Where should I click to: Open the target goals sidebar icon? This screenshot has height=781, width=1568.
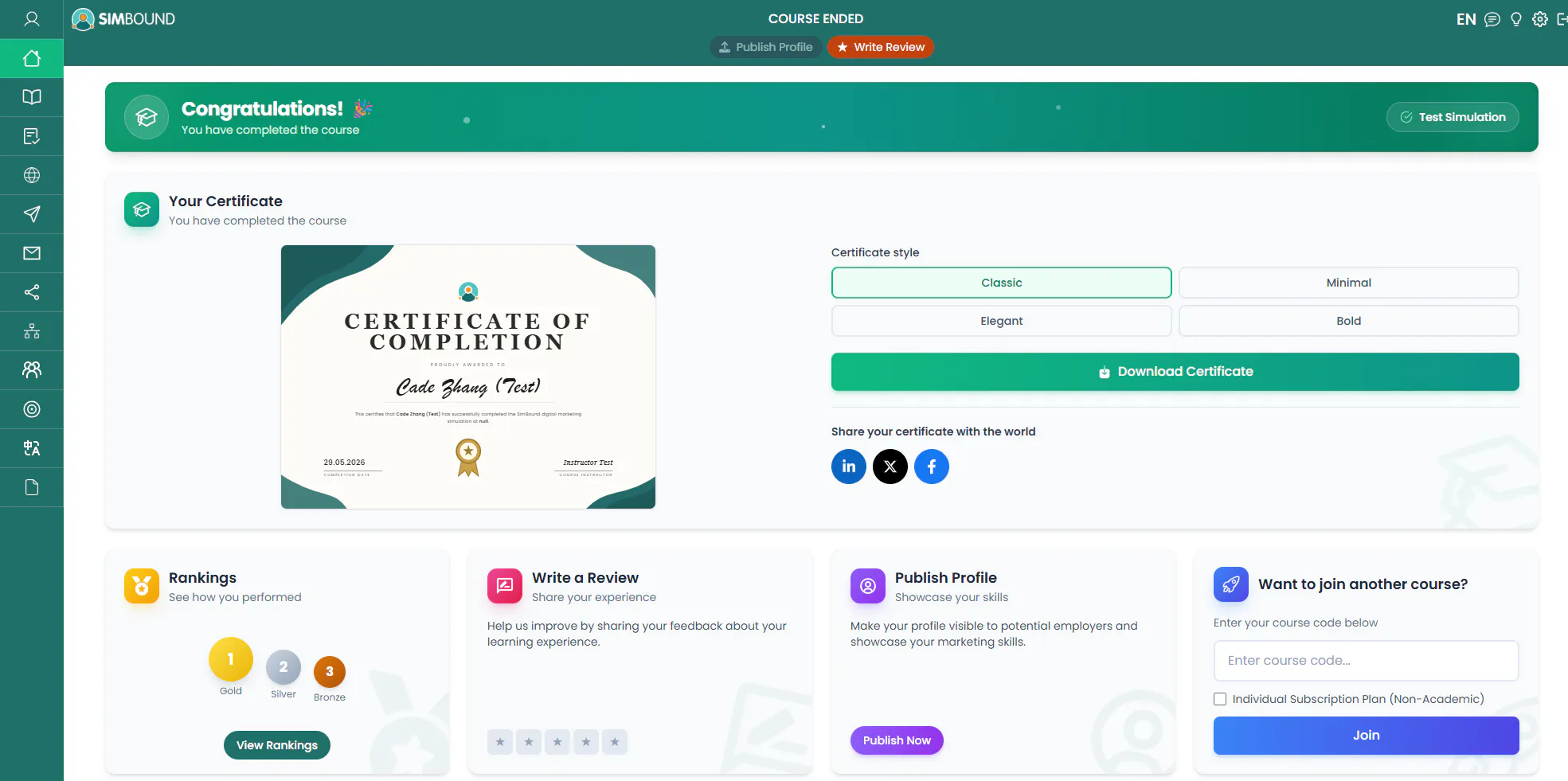click(x=32, y=409)
